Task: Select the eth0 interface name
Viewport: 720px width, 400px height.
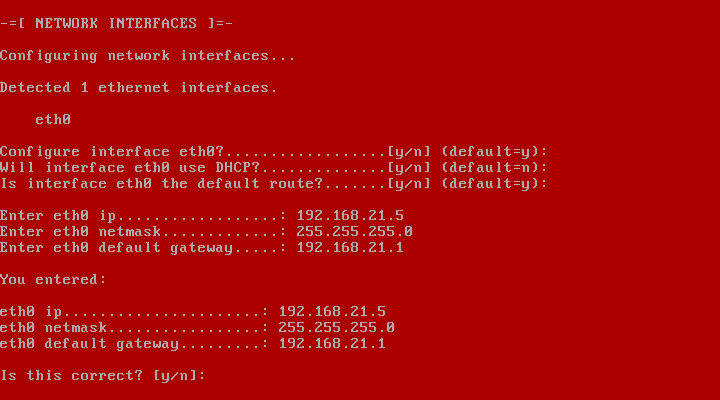Action: (x=53, y=120)
